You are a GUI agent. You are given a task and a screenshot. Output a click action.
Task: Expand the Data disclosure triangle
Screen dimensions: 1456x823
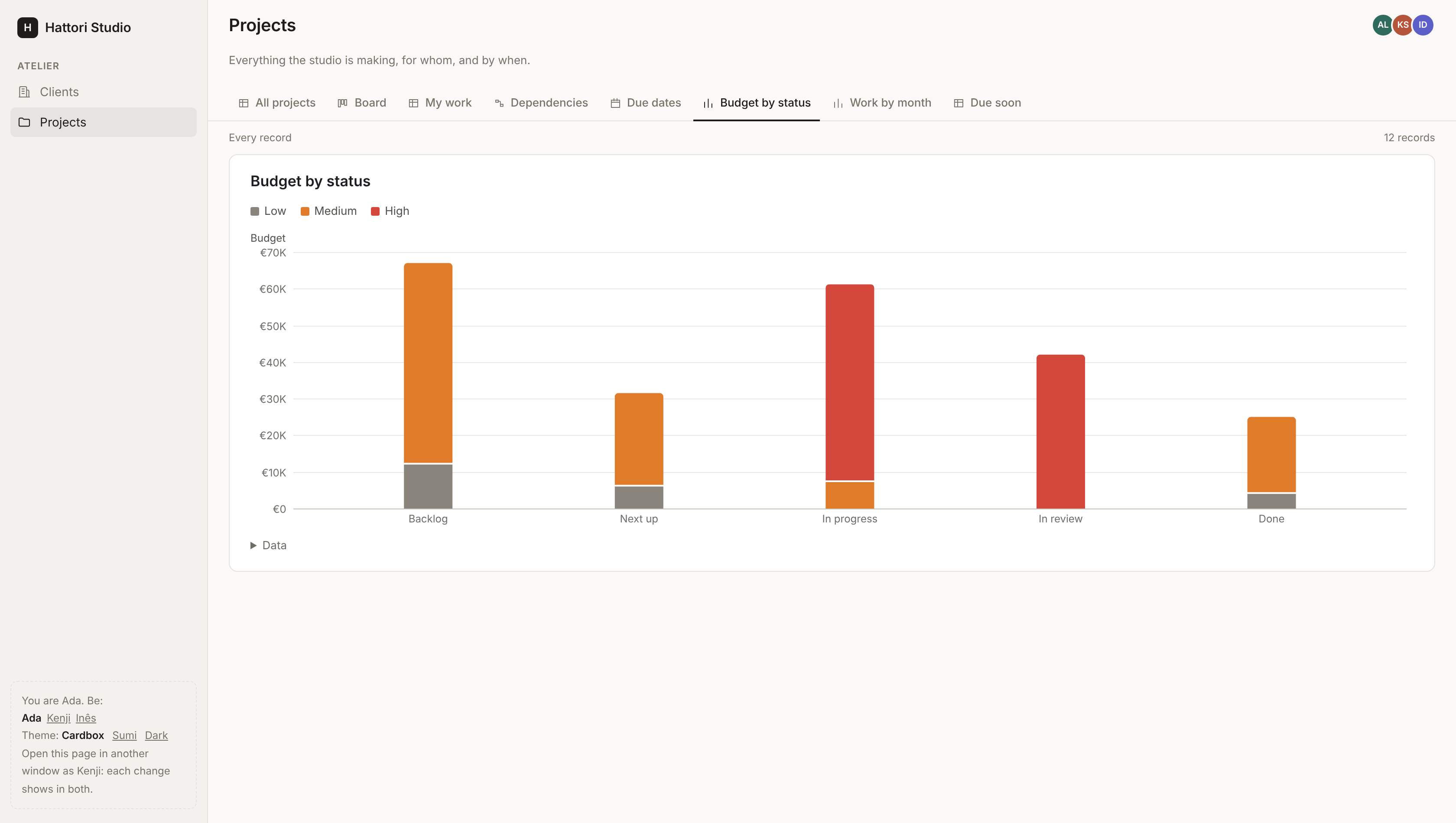tap(253, 545)
